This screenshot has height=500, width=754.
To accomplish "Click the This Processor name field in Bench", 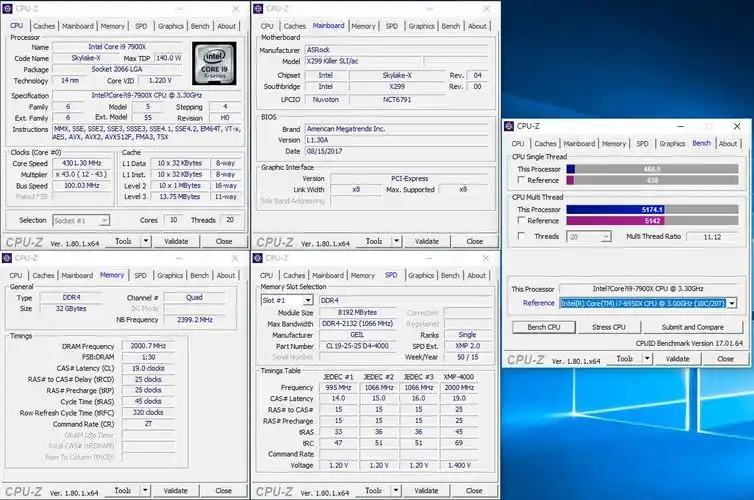I will tap(648, 289).
